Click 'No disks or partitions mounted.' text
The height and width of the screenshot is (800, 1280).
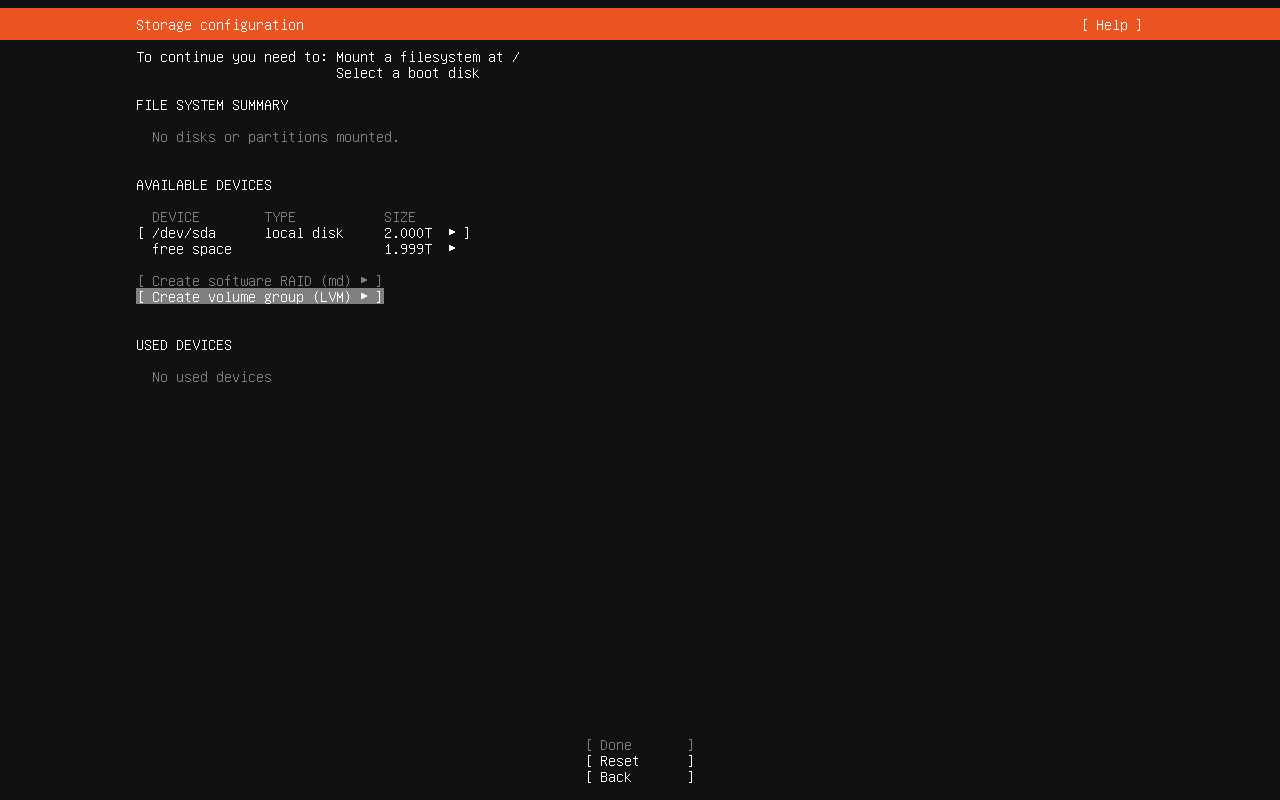click(276, 137)
